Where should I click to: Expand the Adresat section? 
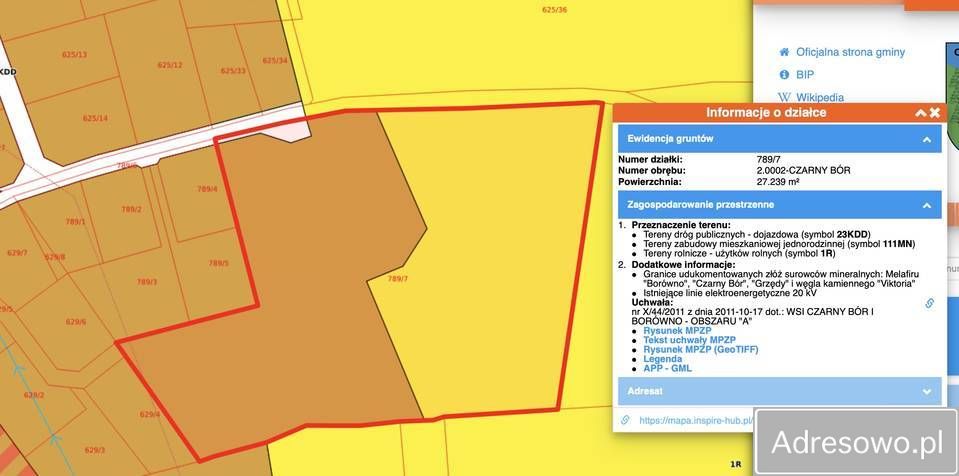pyautogui.click(x=779, y=390)
